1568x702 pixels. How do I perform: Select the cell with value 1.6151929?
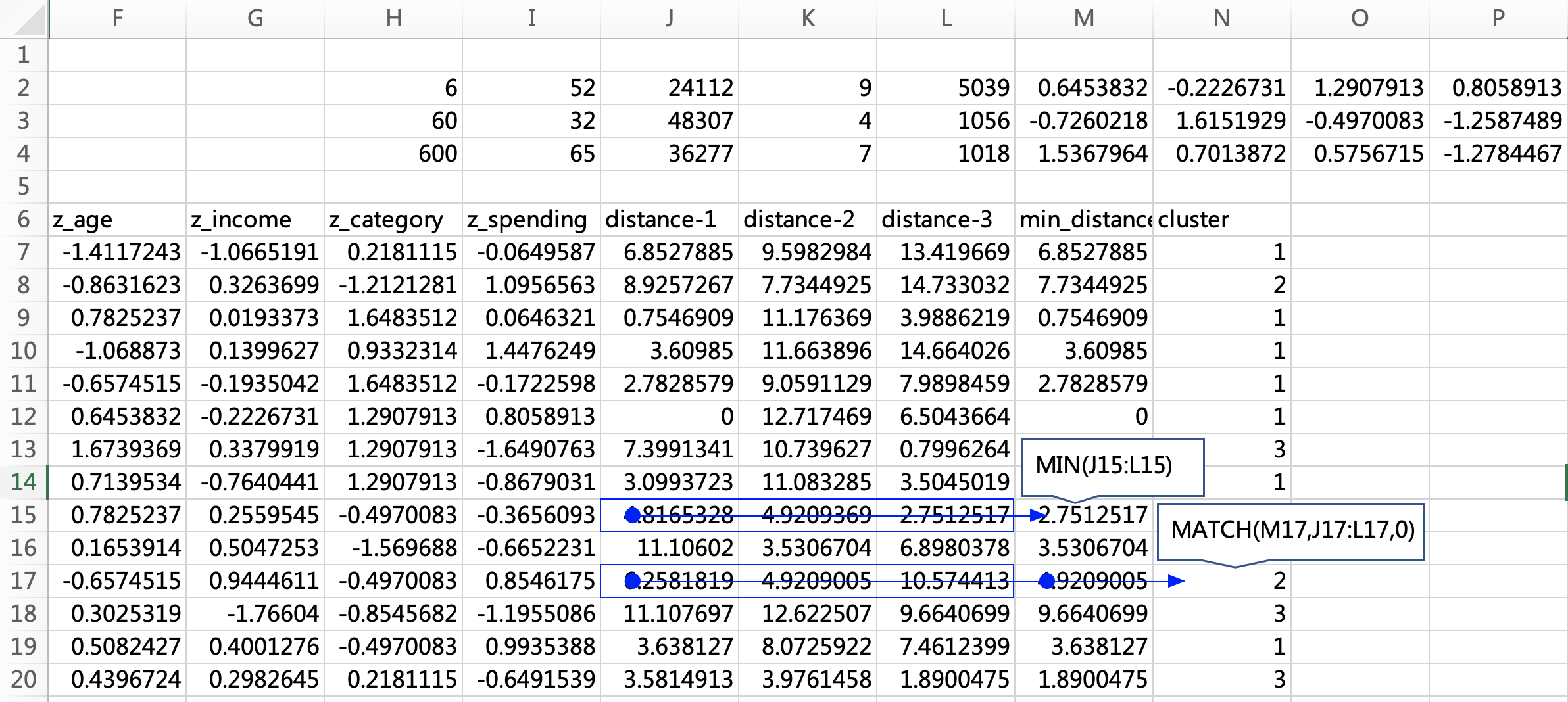point(1222,121)
